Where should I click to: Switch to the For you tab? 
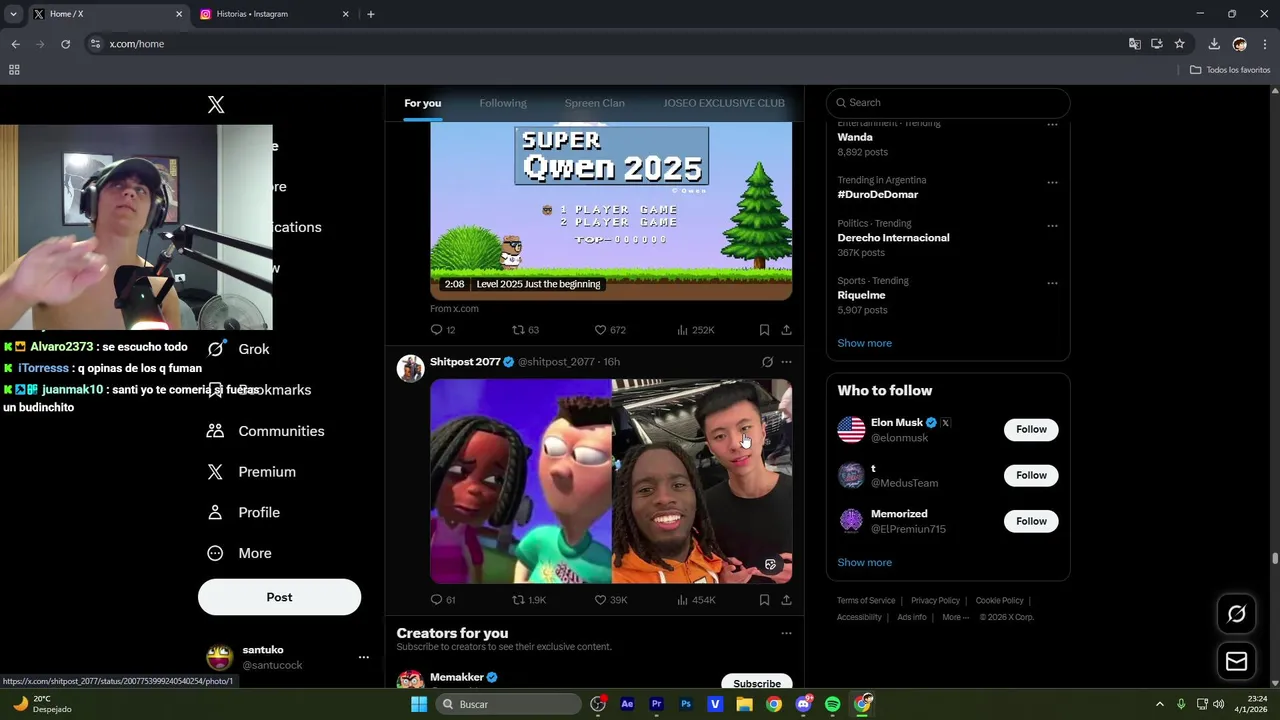tap(423, 103)
